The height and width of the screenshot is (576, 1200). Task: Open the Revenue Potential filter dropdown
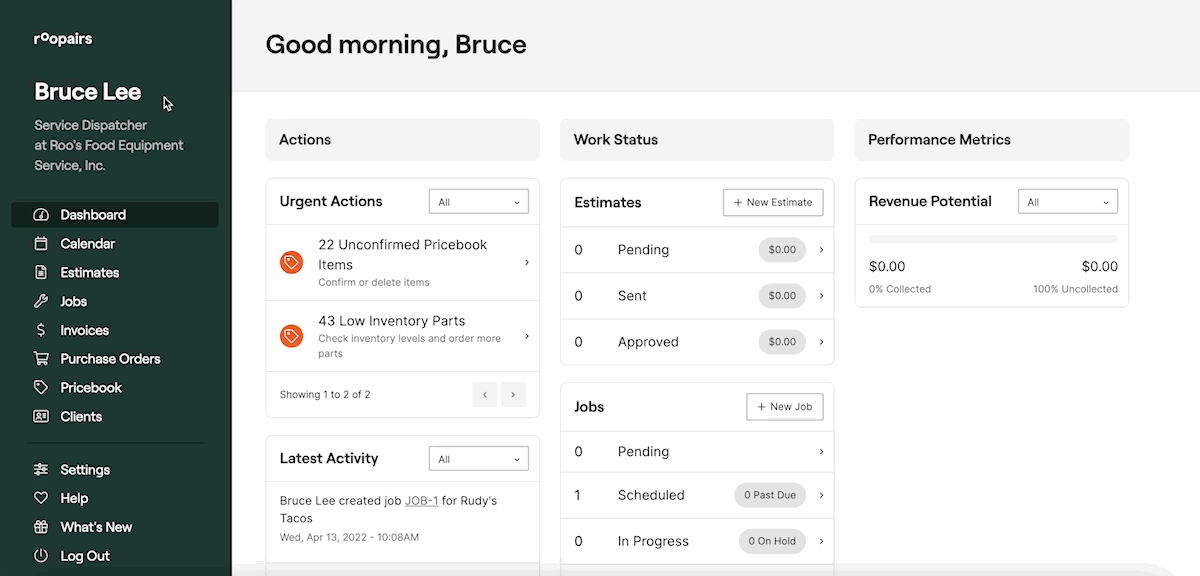[x=1067, y=202]
